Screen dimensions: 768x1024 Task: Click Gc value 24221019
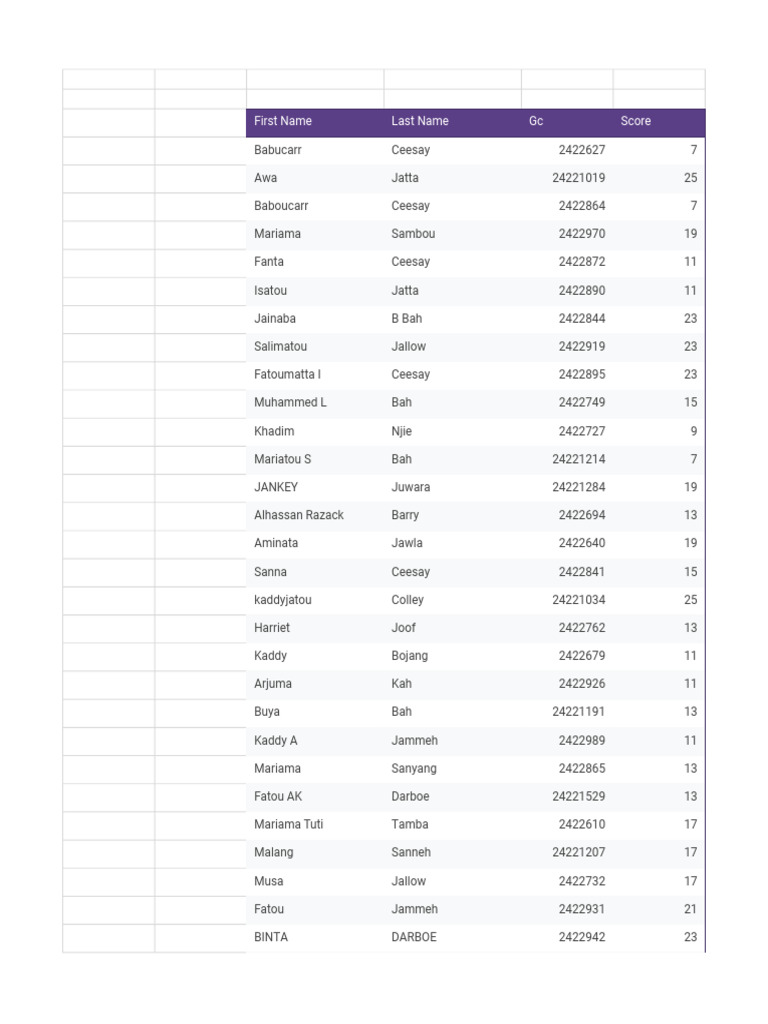click(567, 178)
